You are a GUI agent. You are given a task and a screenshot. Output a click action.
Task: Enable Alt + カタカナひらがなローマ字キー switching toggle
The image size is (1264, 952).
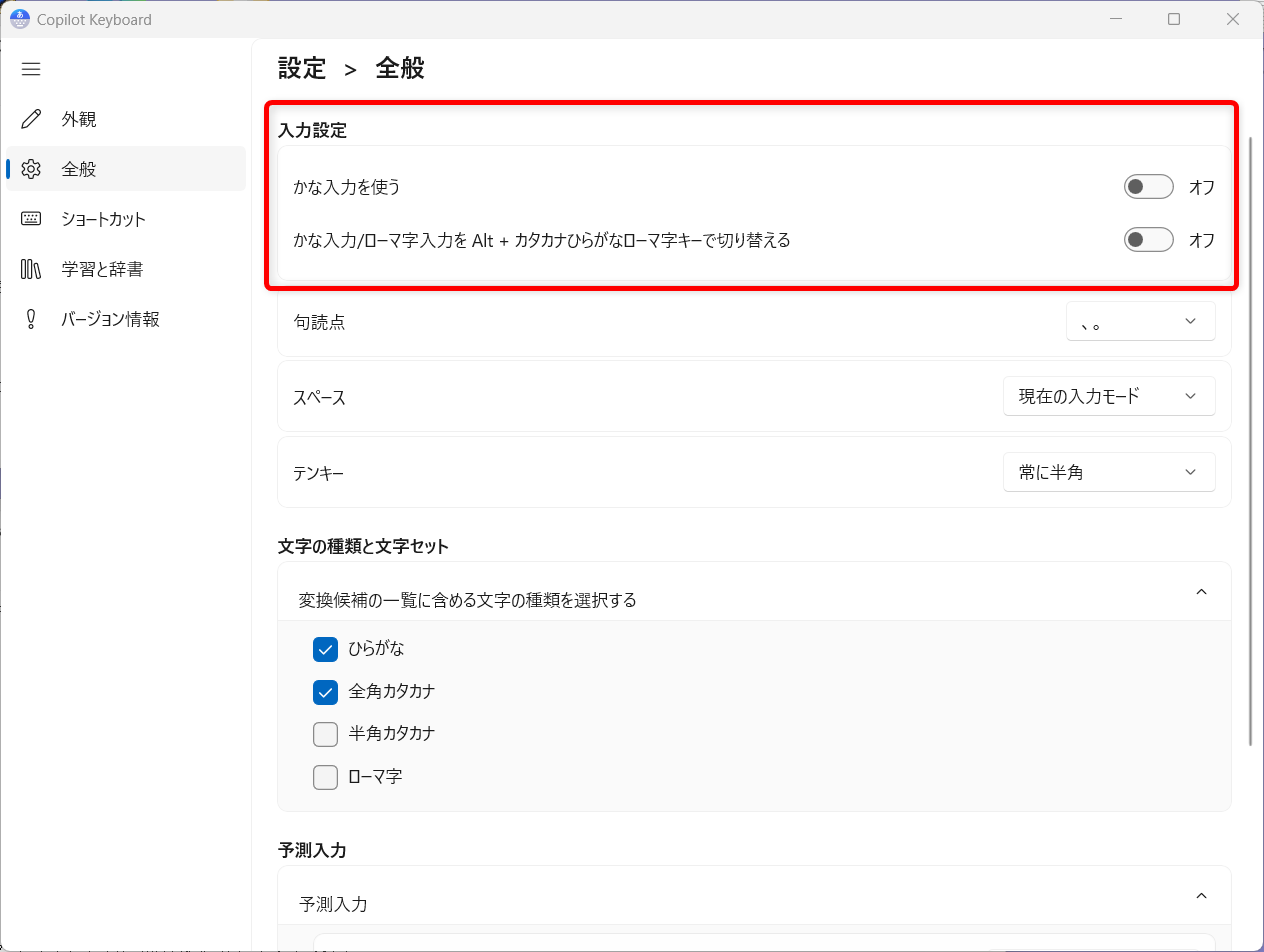pos(1148,240)
